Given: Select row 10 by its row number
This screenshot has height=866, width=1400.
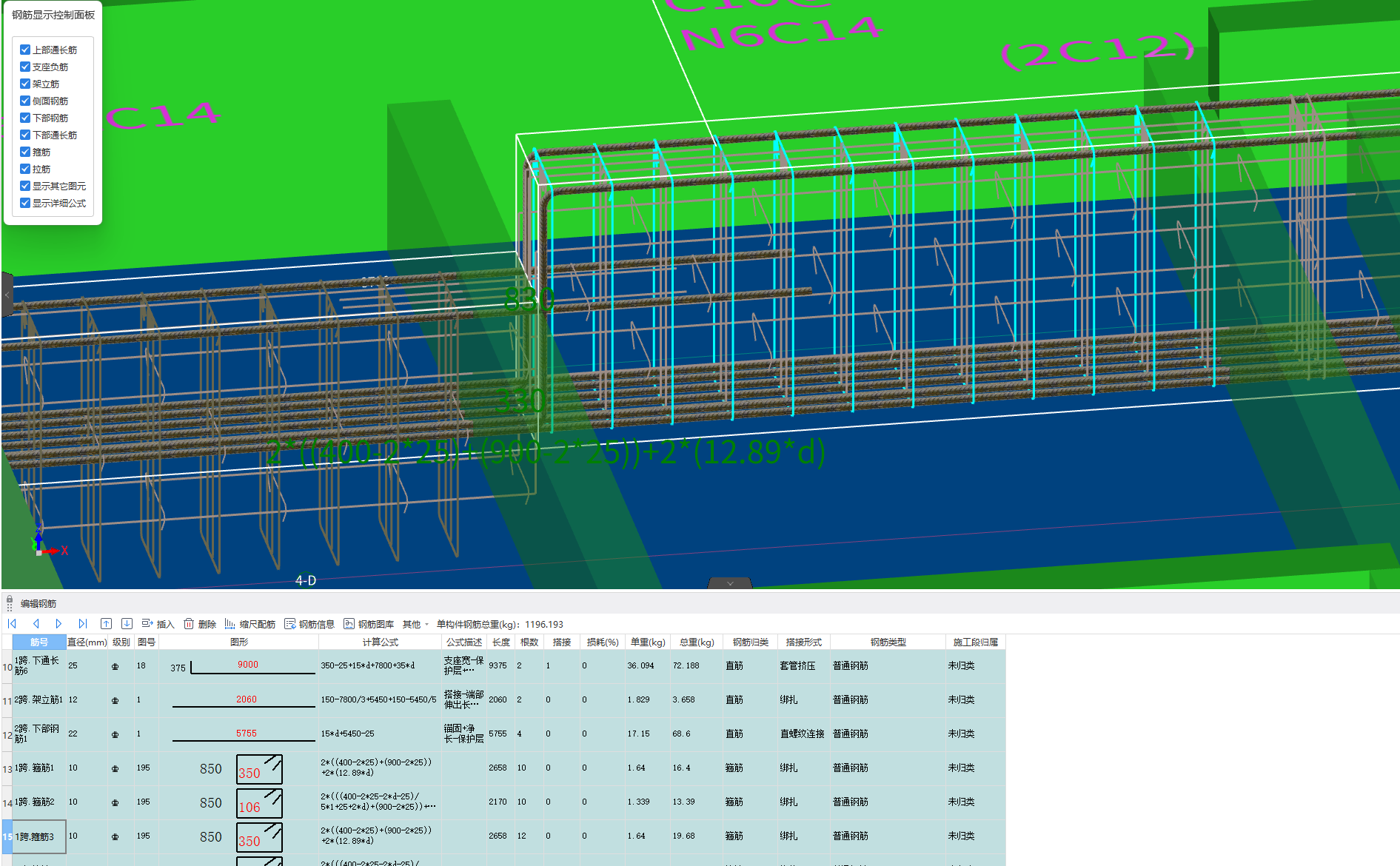Looking at the screenshot, I should (x=7, y=667).
